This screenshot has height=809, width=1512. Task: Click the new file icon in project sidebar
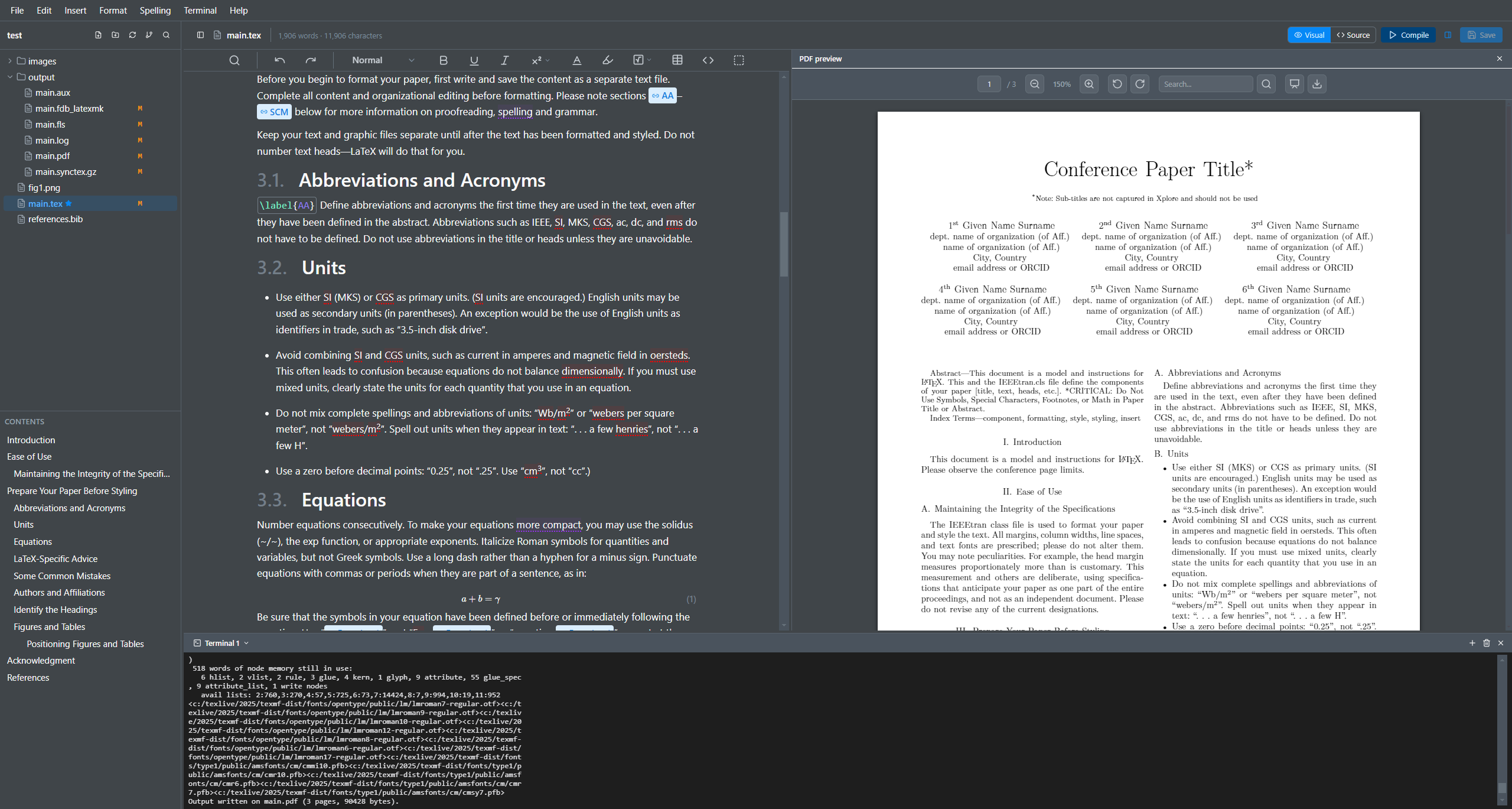tap(98, 35)
